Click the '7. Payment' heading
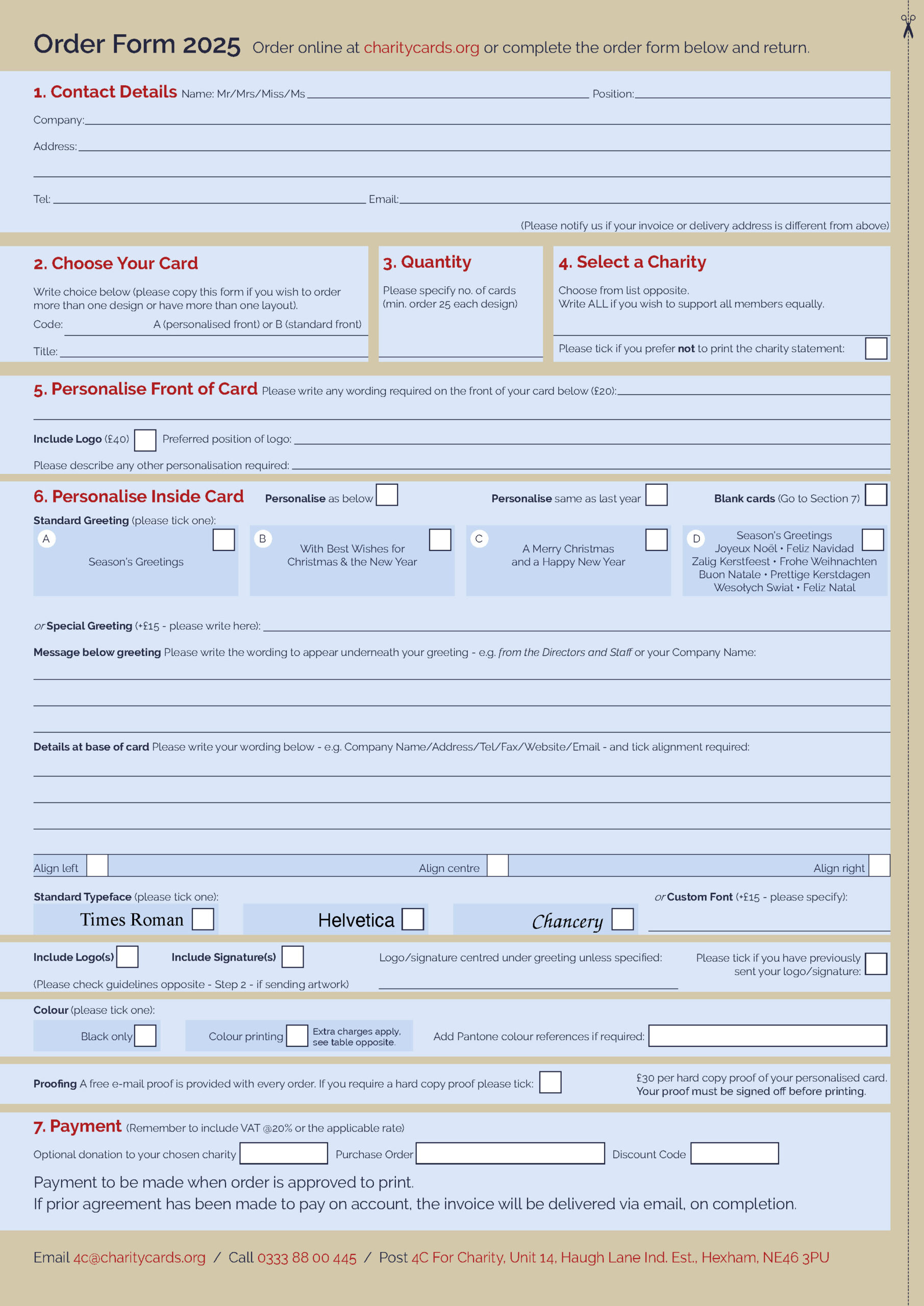924x1306 pixels. coord(78,1126)
